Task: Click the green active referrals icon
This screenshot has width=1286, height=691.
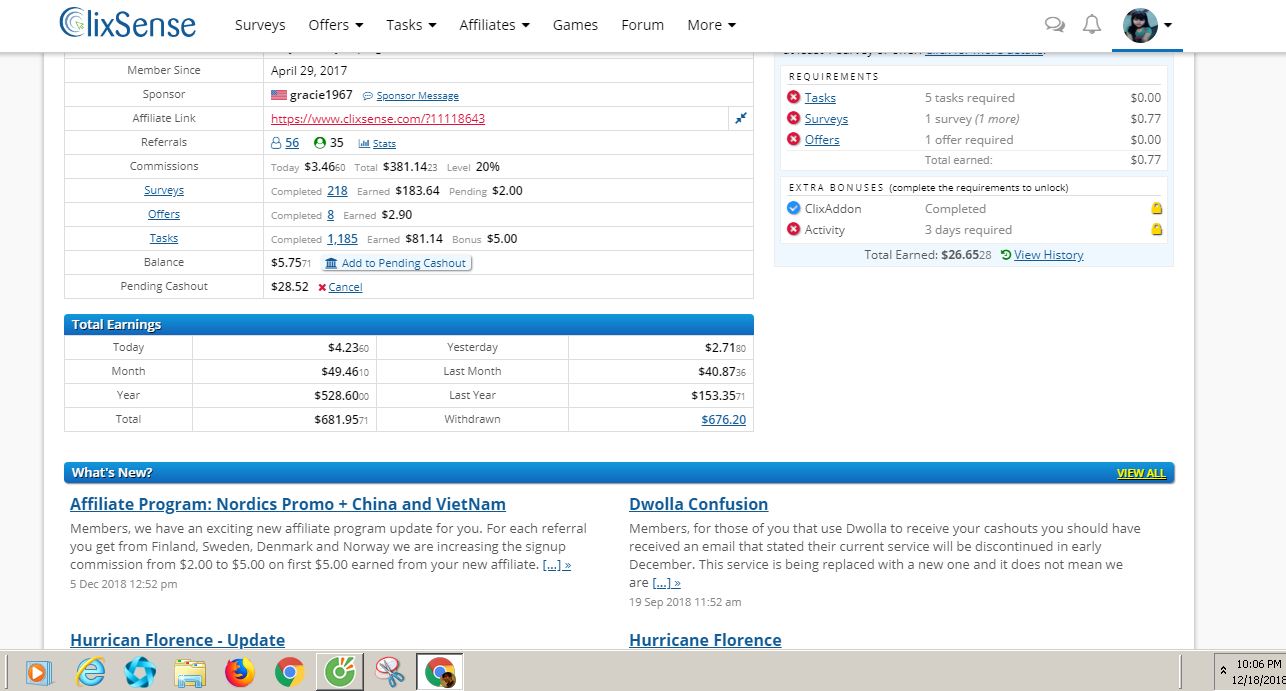Action: pos(320,142)
